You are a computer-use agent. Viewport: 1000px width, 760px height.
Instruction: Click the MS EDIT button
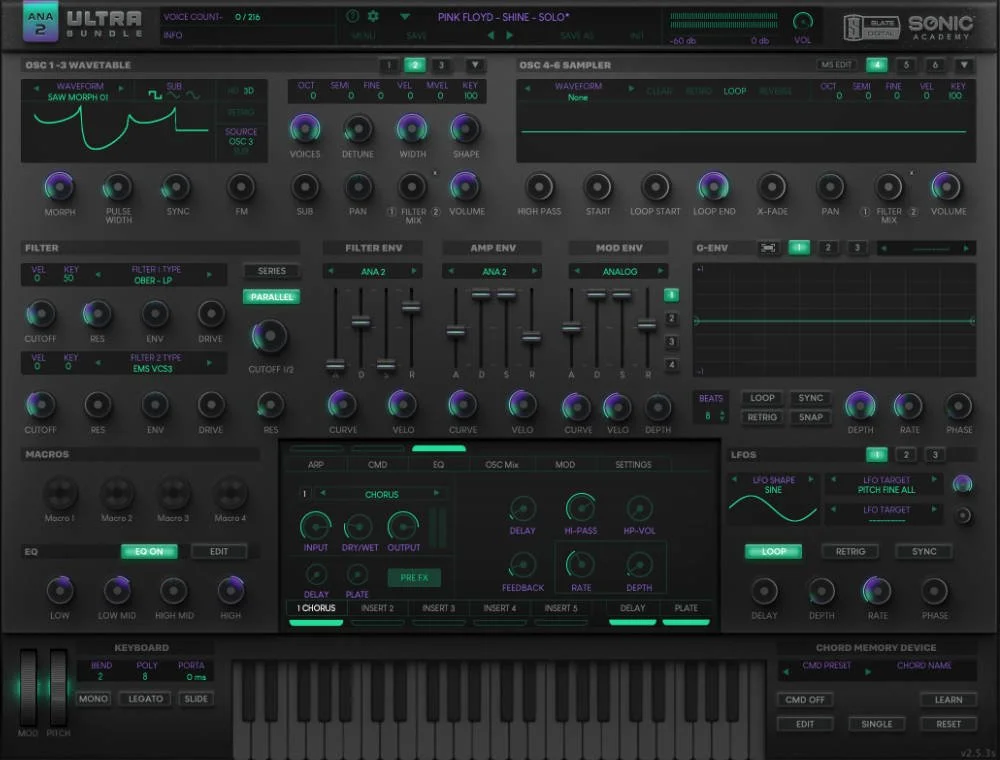[836, 64]
